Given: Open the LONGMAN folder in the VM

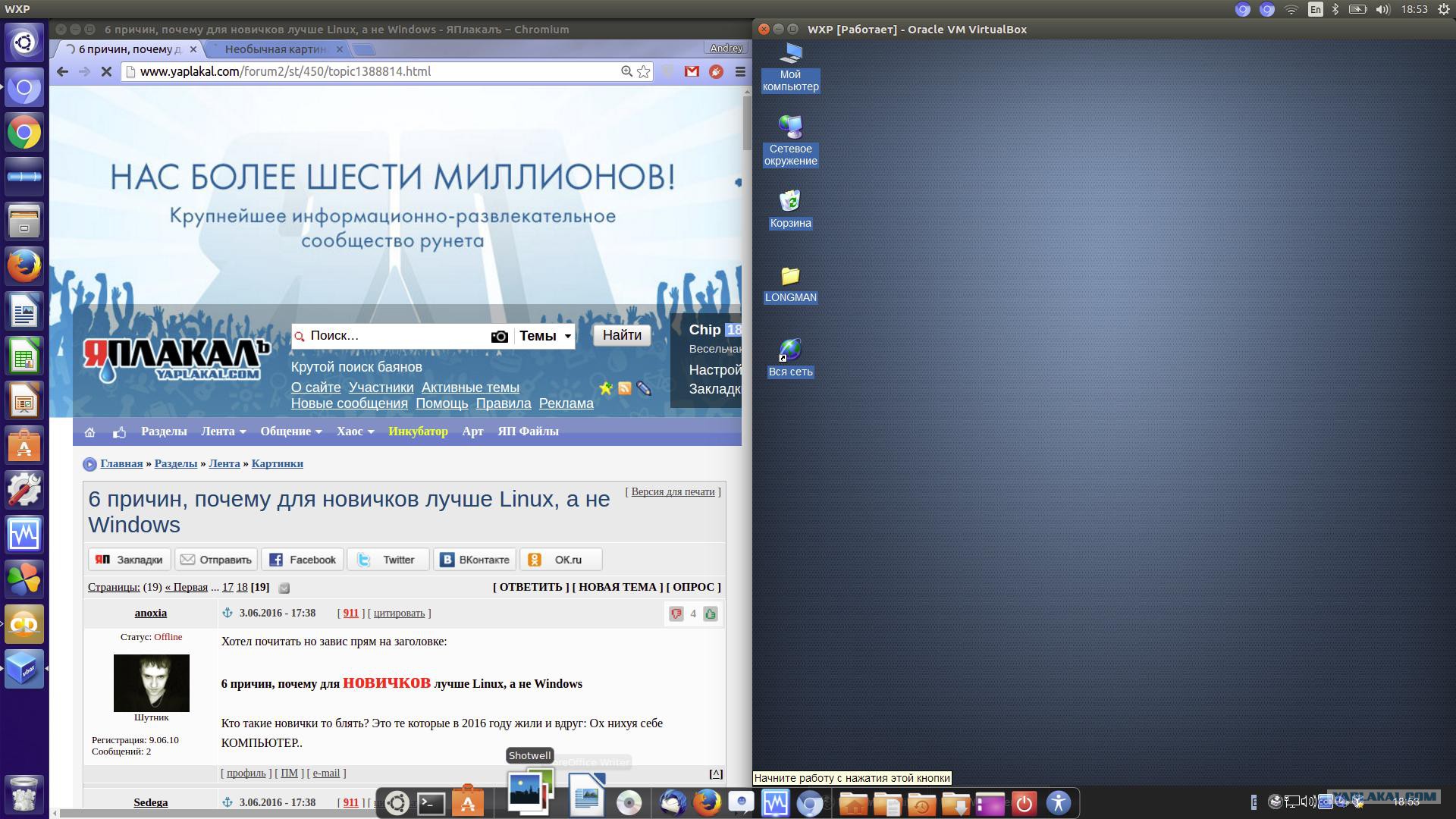Looking at the screenshot, I should (x=790, y=284).
